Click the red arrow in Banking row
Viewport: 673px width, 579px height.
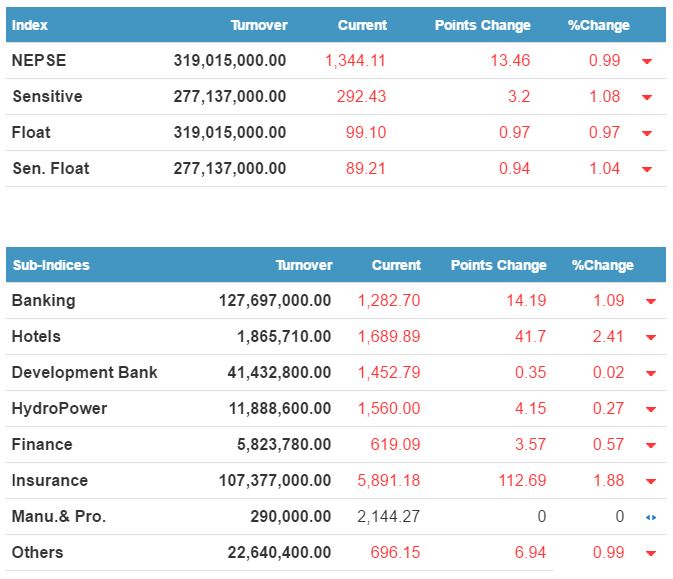[x=651, y=301]
